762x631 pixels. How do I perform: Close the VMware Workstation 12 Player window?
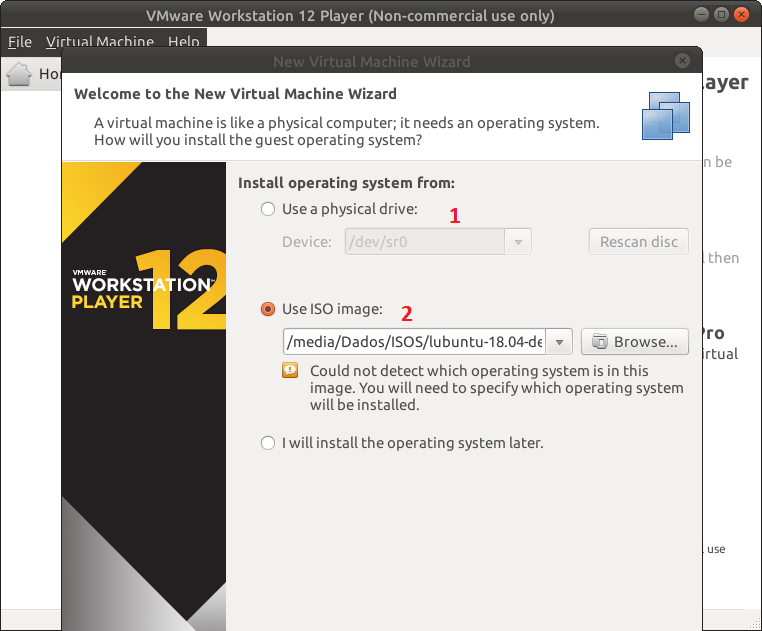742,15
